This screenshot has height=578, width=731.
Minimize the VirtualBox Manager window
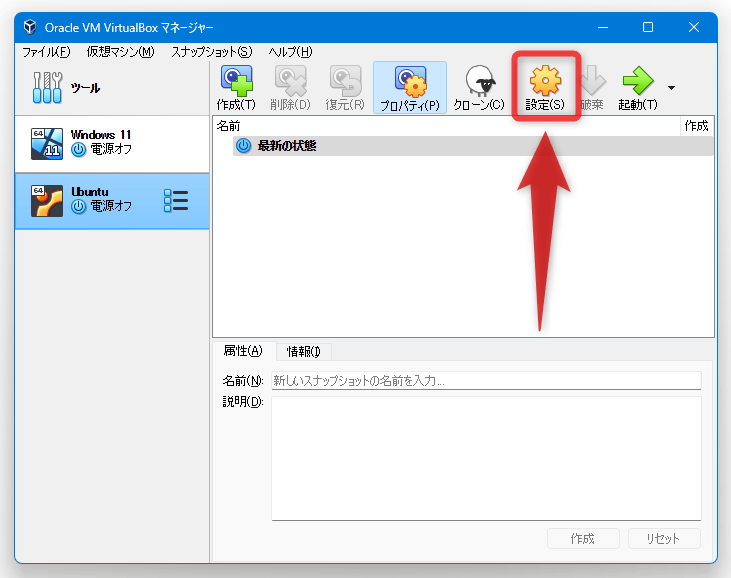click(603, 28)
